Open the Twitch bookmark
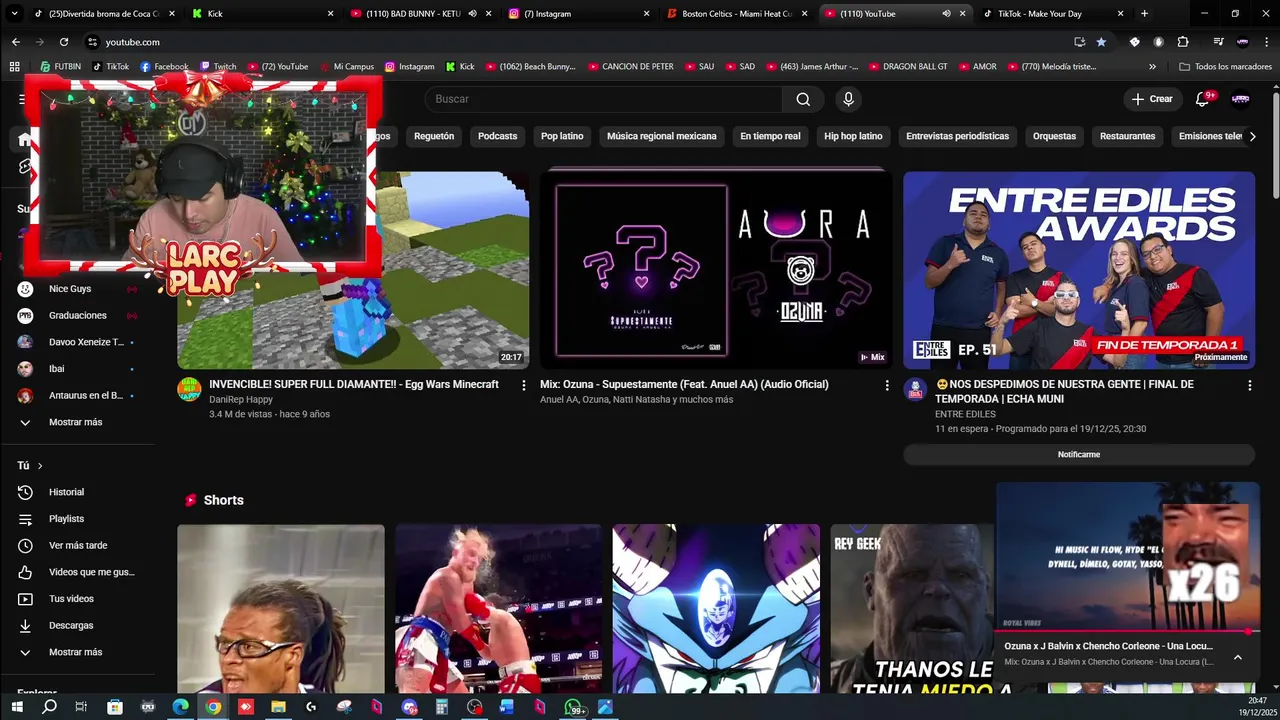 coord(218,67)
